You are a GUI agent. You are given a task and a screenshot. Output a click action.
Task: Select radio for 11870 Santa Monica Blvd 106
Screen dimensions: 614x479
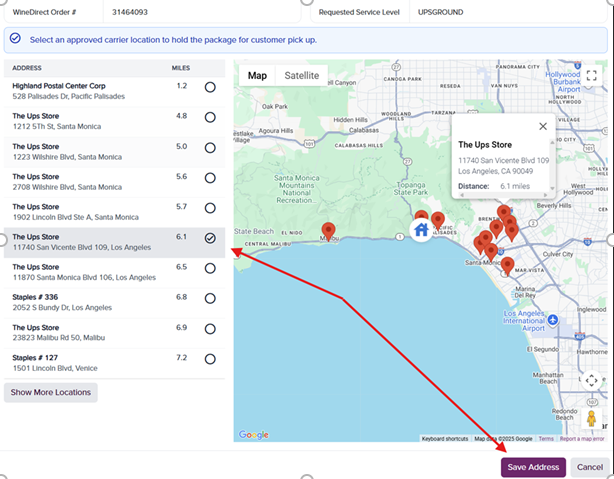click(x=210, y=268)
